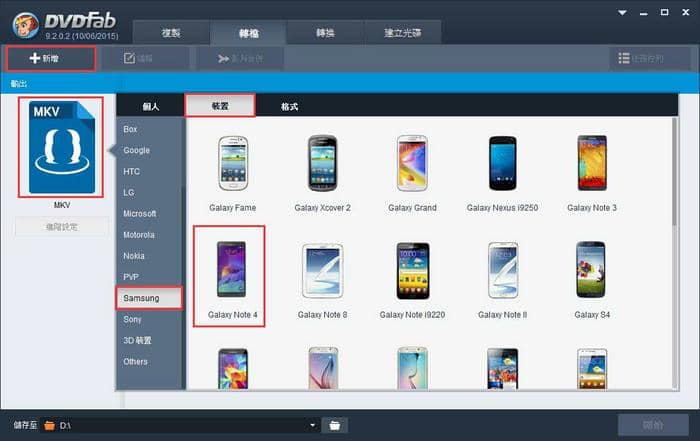Image resolution: width=700 pixels, height=441 pixels.
Task: Switch to the creator module tab
Action: [x=403, y=33]
